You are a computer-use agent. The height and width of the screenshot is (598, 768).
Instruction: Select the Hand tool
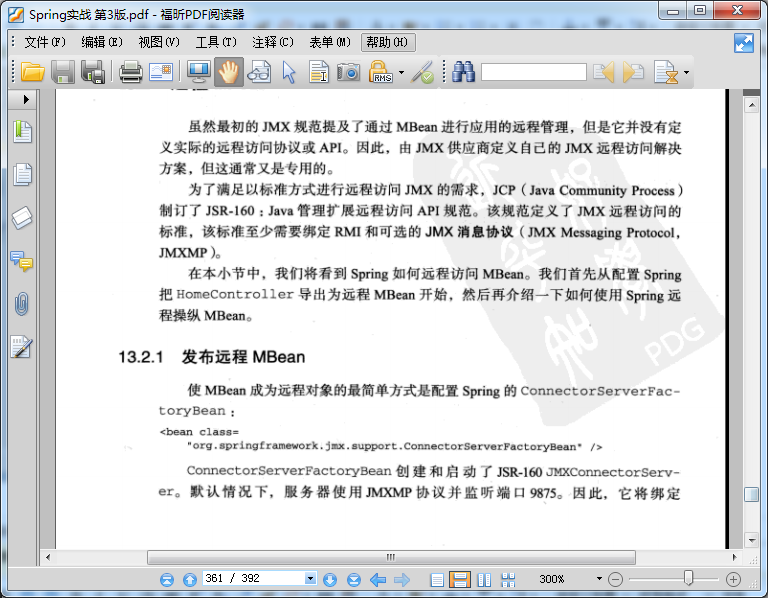[228, 72]
